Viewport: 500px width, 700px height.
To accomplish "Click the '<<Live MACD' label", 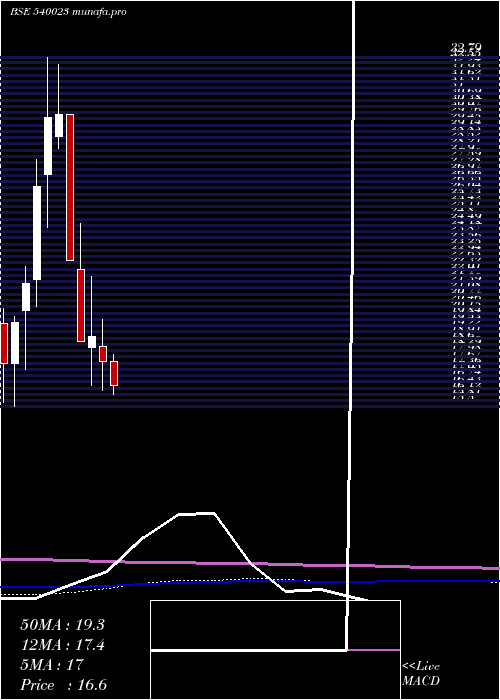I will 421,673.
